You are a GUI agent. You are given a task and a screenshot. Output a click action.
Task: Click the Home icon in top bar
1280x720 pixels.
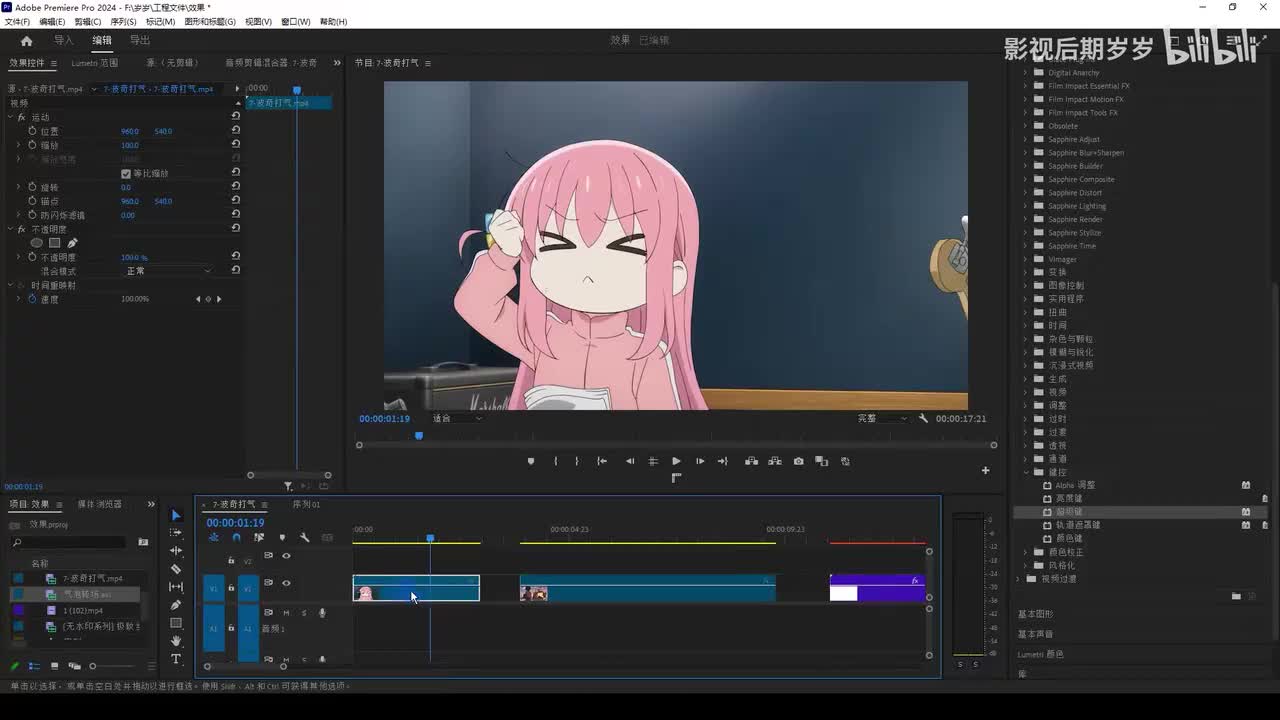click(x=26, y=41)
